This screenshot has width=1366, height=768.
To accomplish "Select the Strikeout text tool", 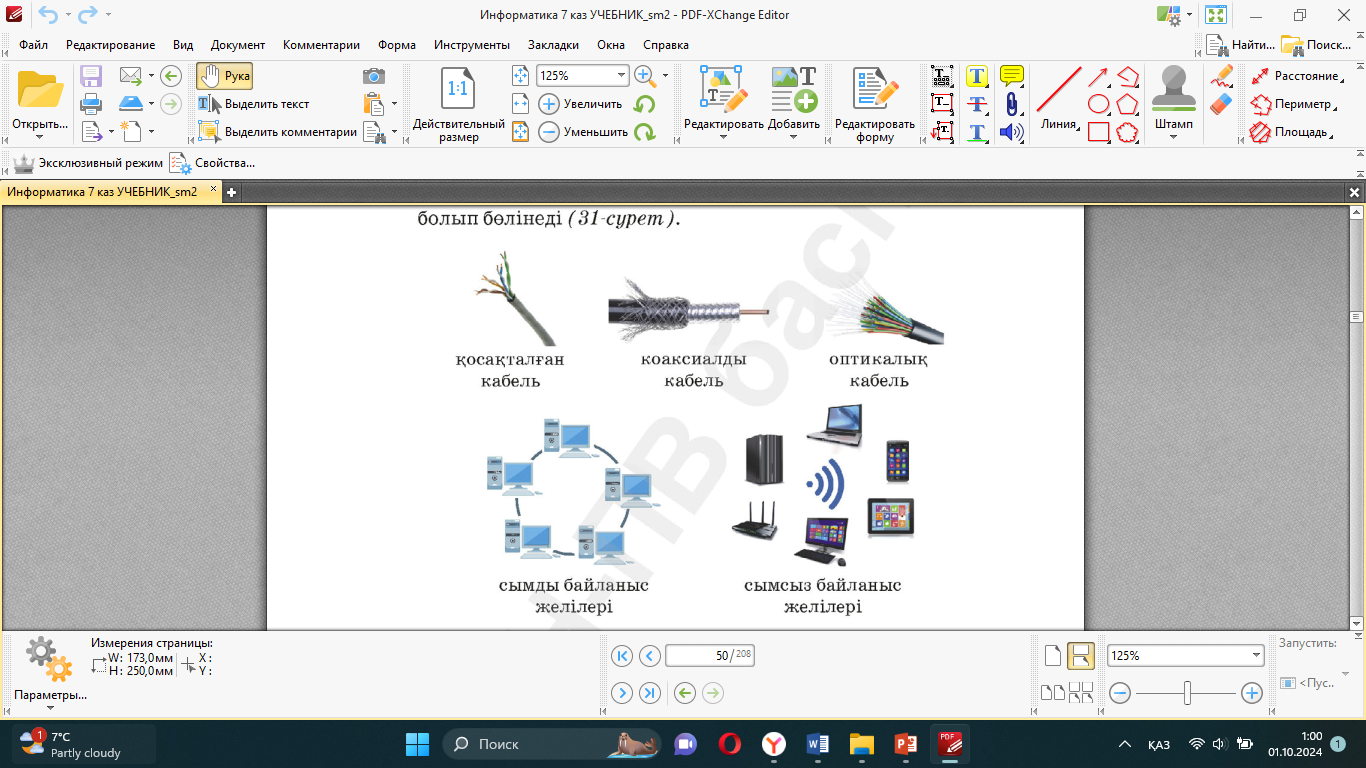I will coord(977,104).
